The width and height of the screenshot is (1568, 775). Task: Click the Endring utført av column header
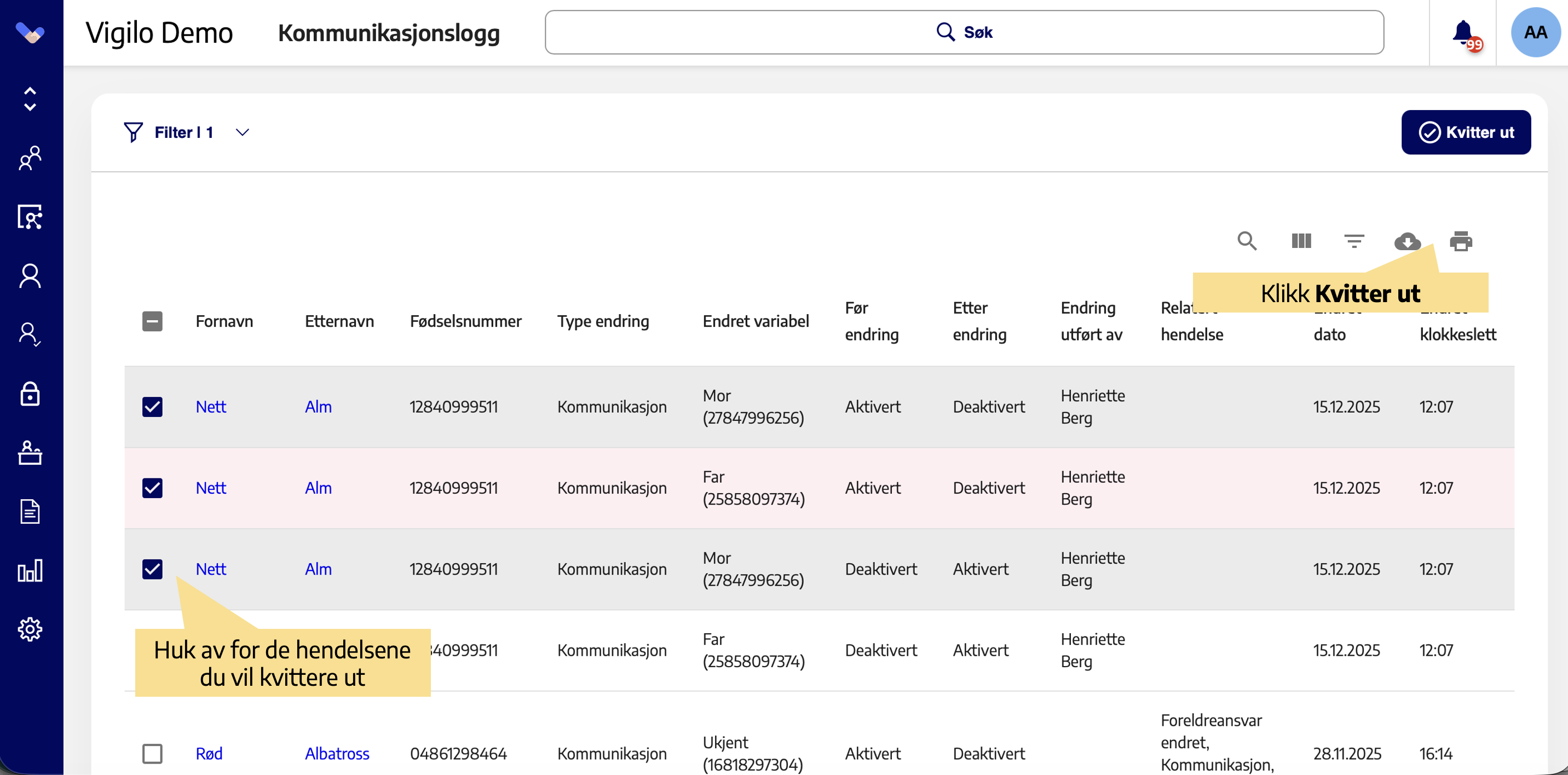tap(1091, 321)
